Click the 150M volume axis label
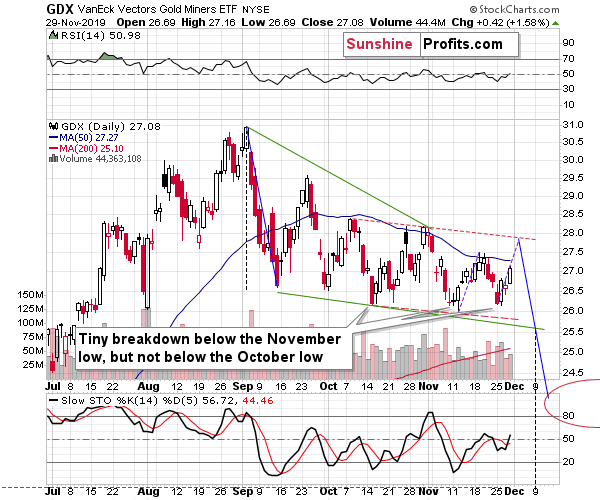600x500 pixels. [x=31, y=295]
